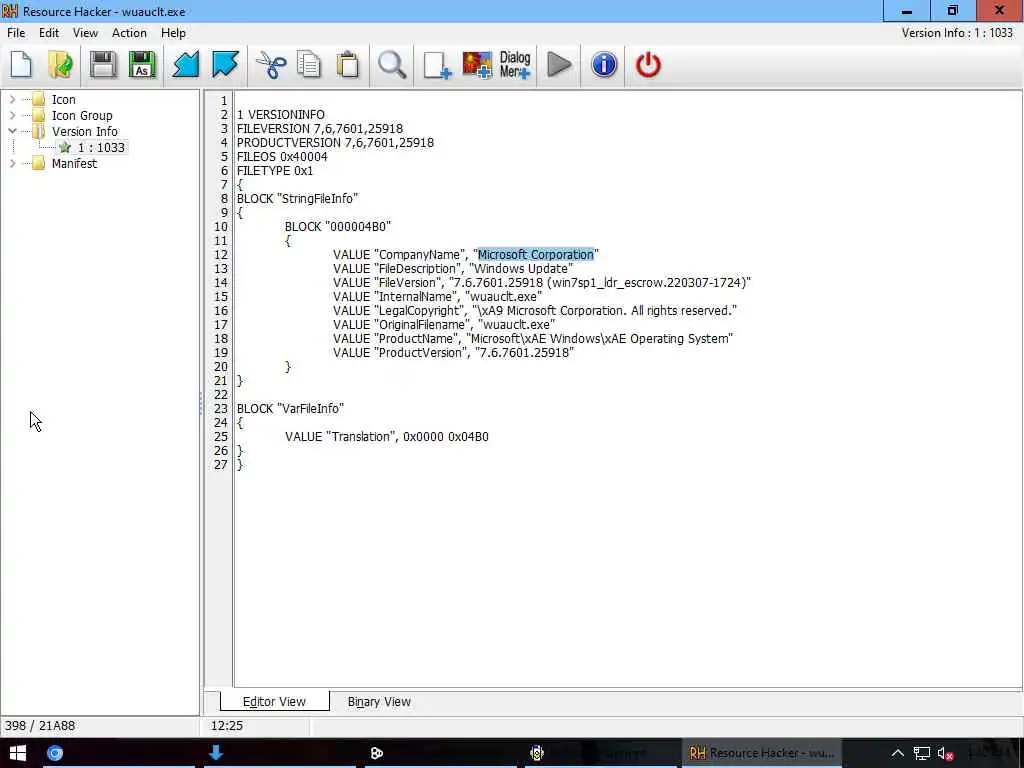This screenshot has height=768, width=1024.
Task: Select the Icon folder in the tree
Action: [x=63, y=99]
